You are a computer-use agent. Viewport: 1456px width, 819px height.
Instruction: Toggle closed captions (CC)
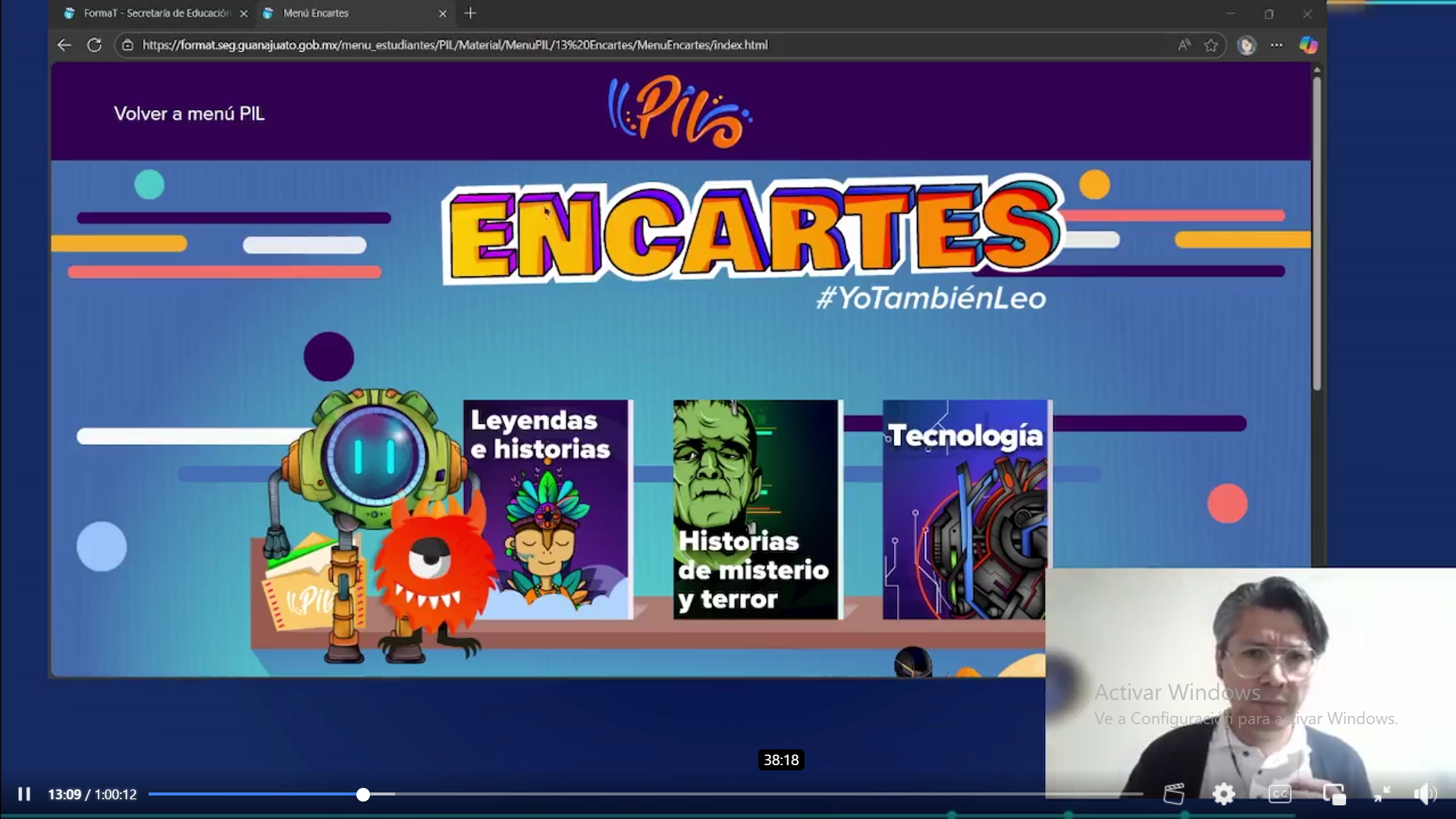1279,794
